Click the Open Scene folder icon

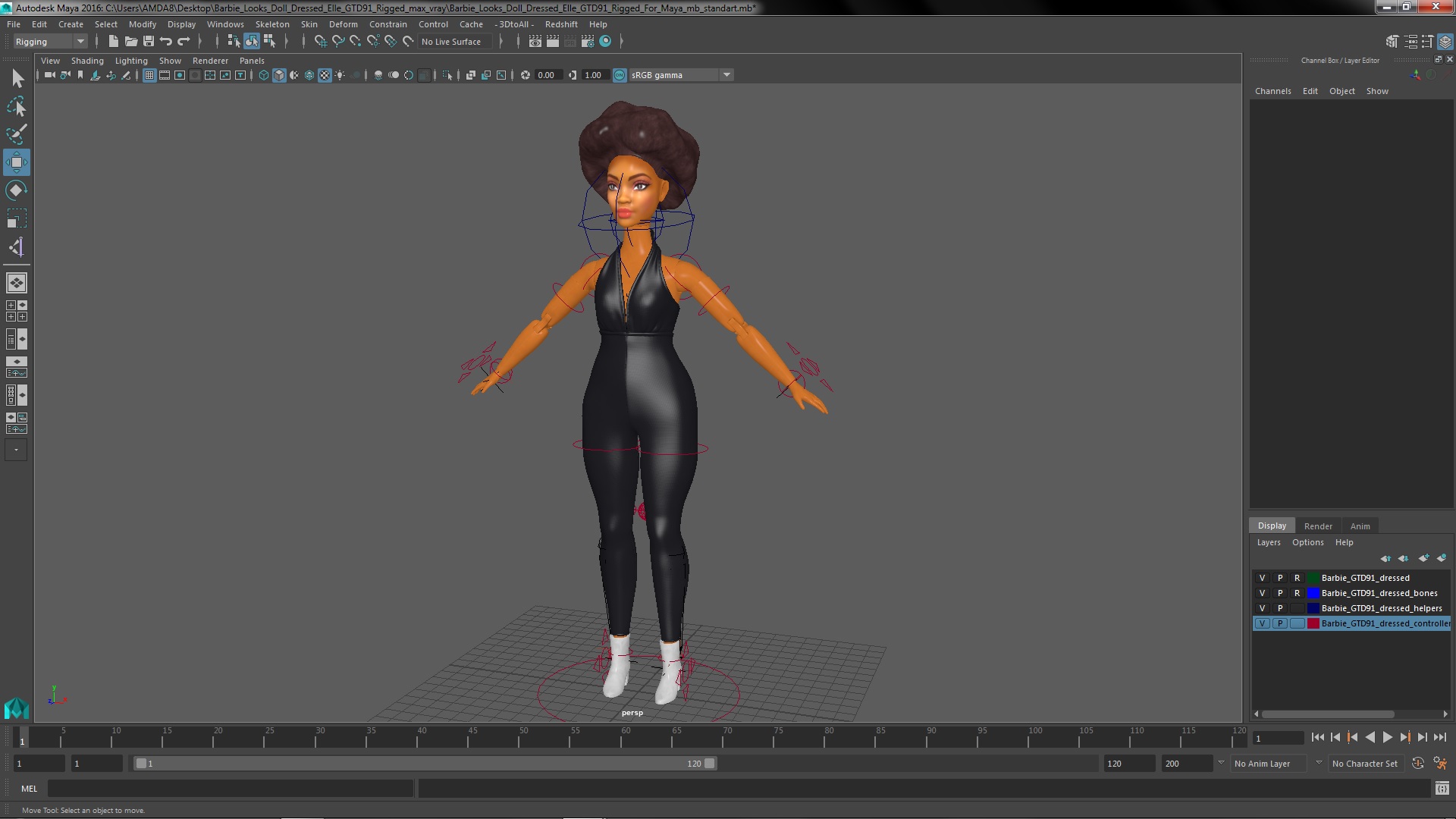[131, 41]
